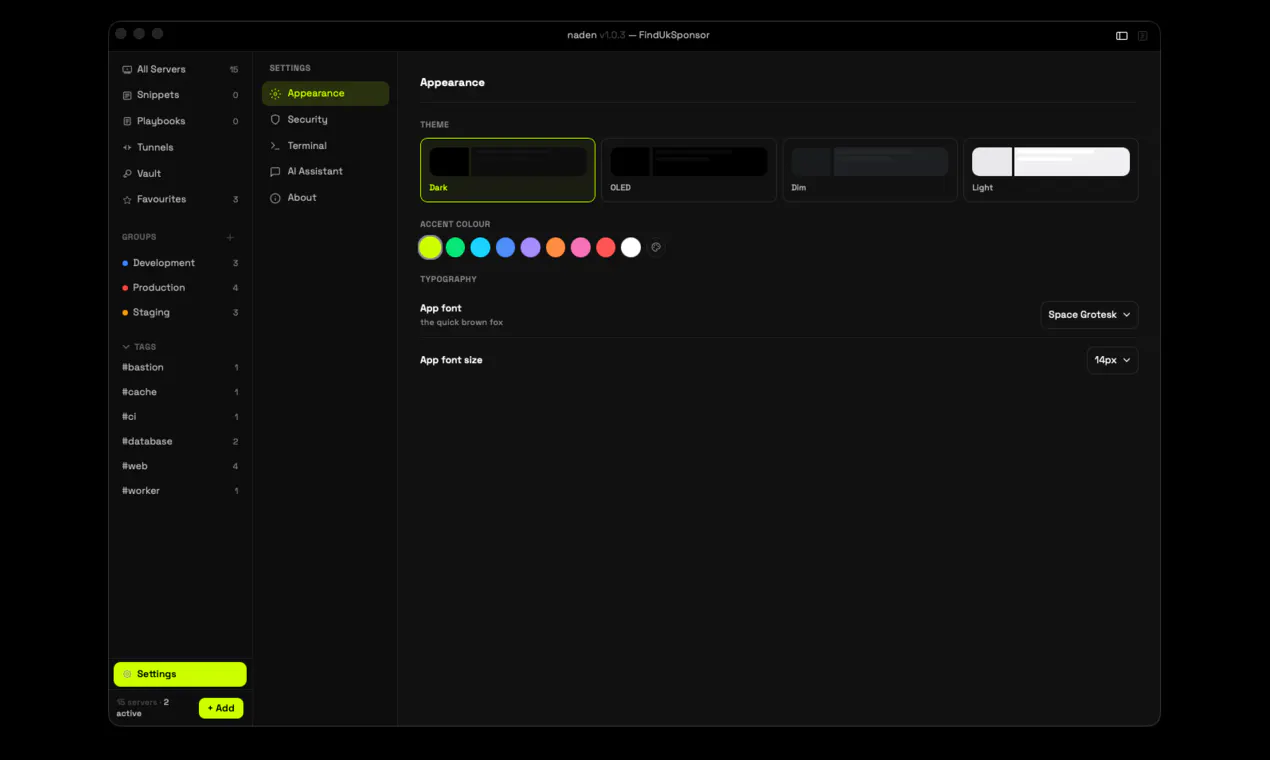
Task: Show Favourites via the star icon
Action: click(x=127, y=200)
